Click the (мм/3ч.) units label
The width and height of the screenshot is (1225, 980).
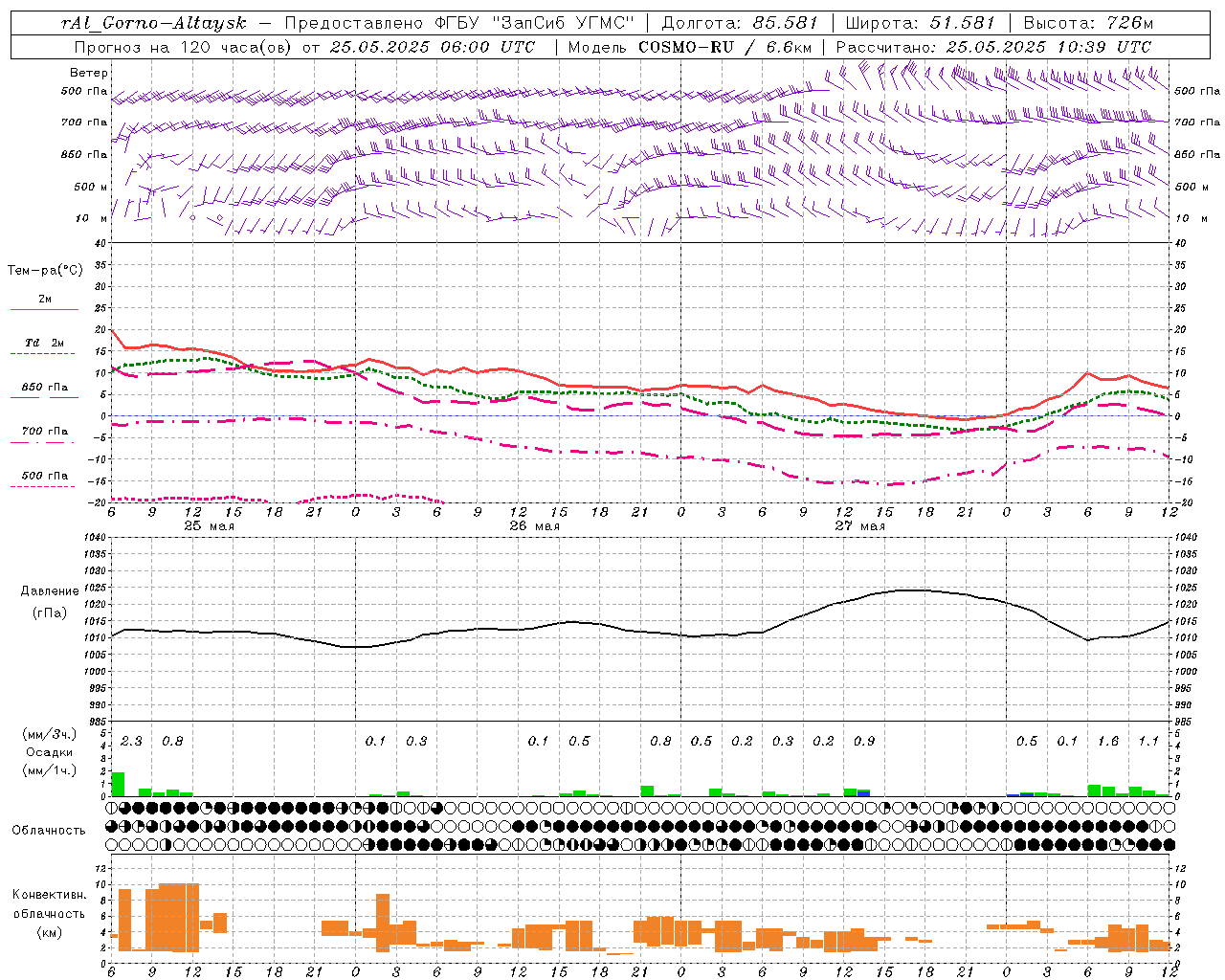[x=50, y=735]
